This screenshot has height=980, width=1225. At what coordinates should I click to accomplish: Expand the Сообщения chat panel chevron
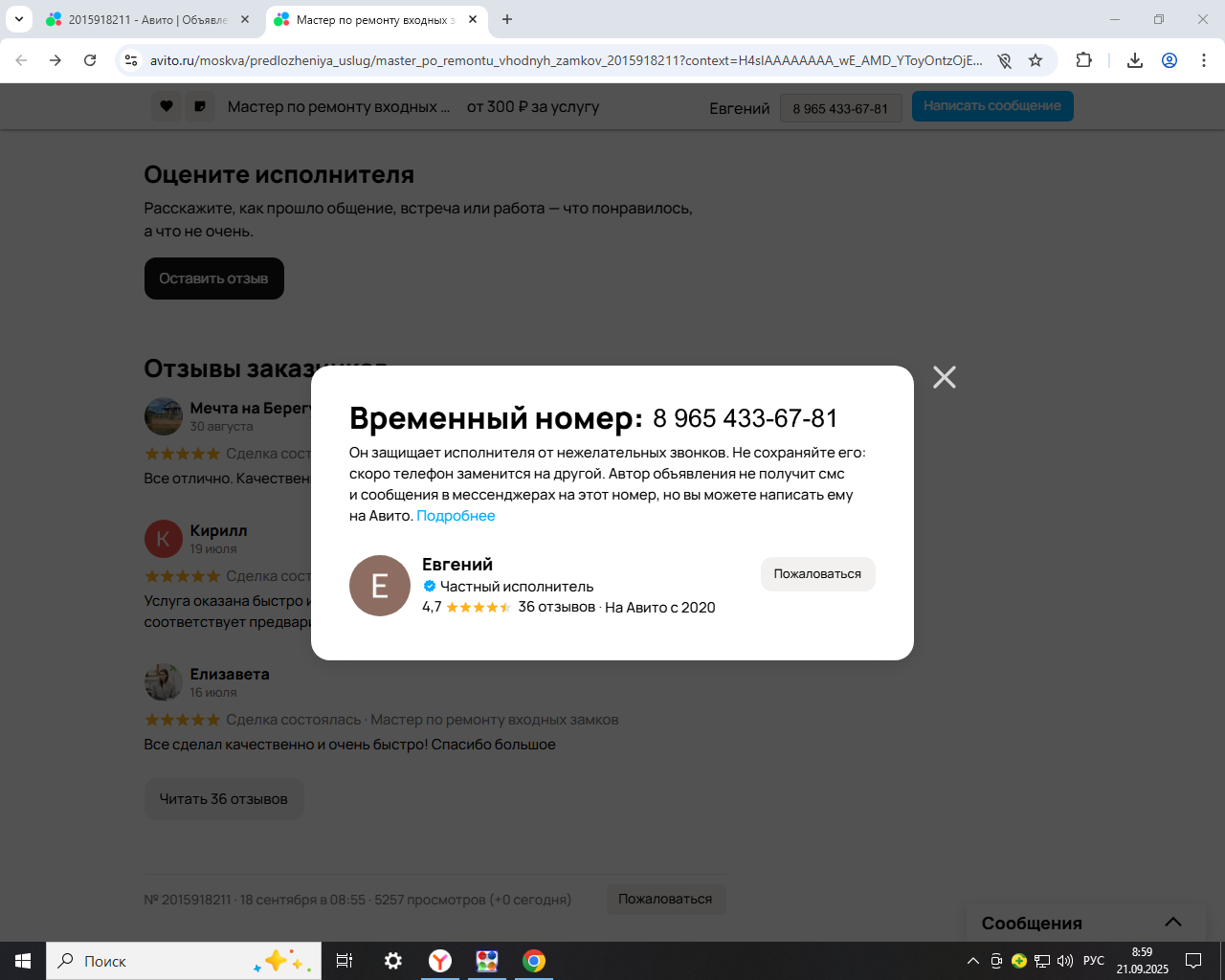coord(1173,923)
